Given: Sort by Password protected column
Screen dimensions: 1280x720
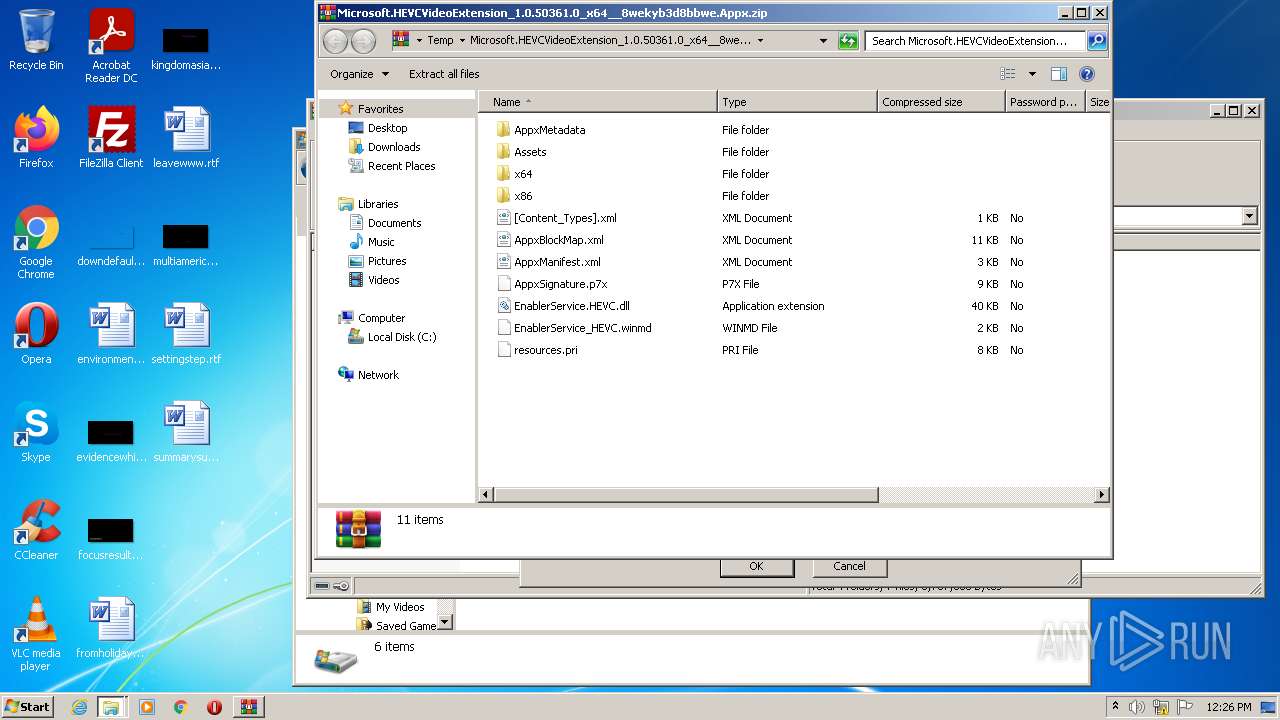Looking at the screenshot, I should (x=1045, y=102).
